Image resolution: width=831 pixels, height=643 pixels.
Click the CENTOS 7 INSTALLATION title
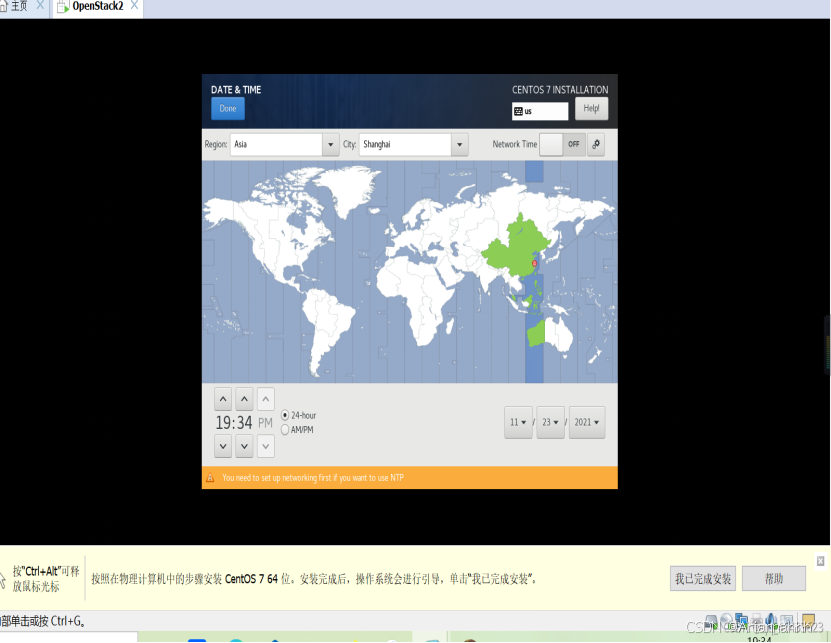click(560, 90)
